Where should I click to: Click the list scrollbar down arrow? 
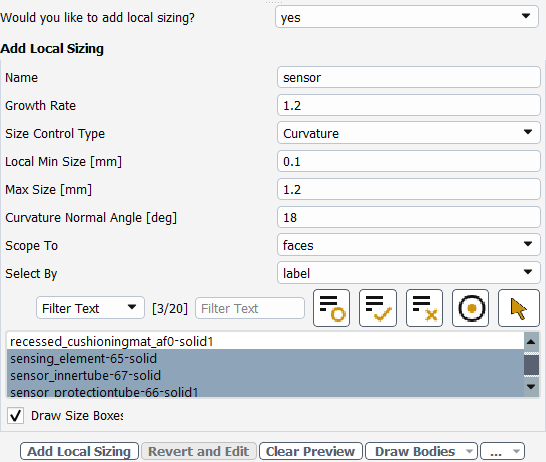(531, 386)
